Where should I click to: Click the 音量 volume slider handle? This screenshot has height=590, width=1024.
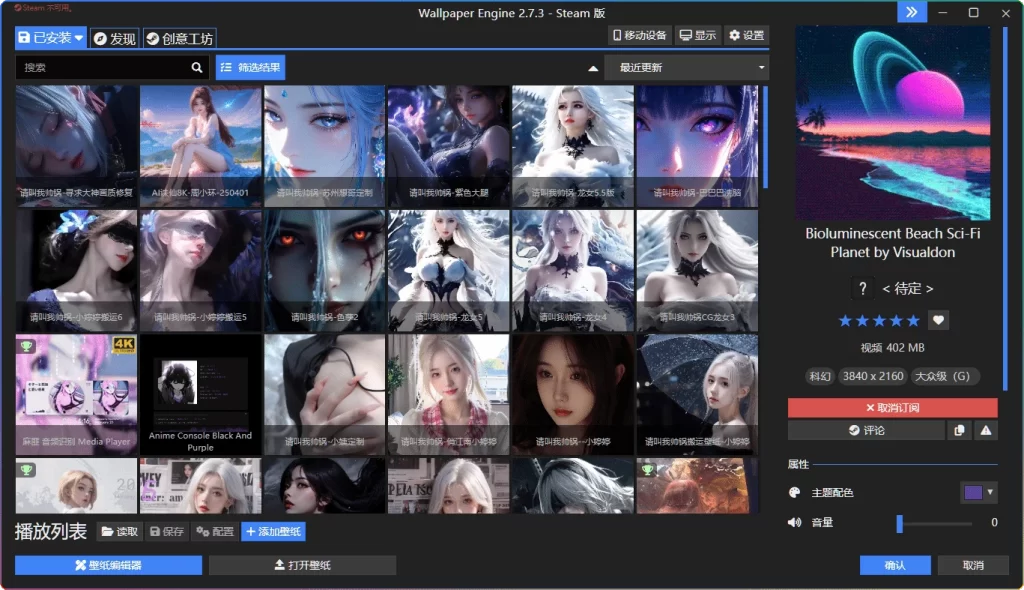(900, 523)
